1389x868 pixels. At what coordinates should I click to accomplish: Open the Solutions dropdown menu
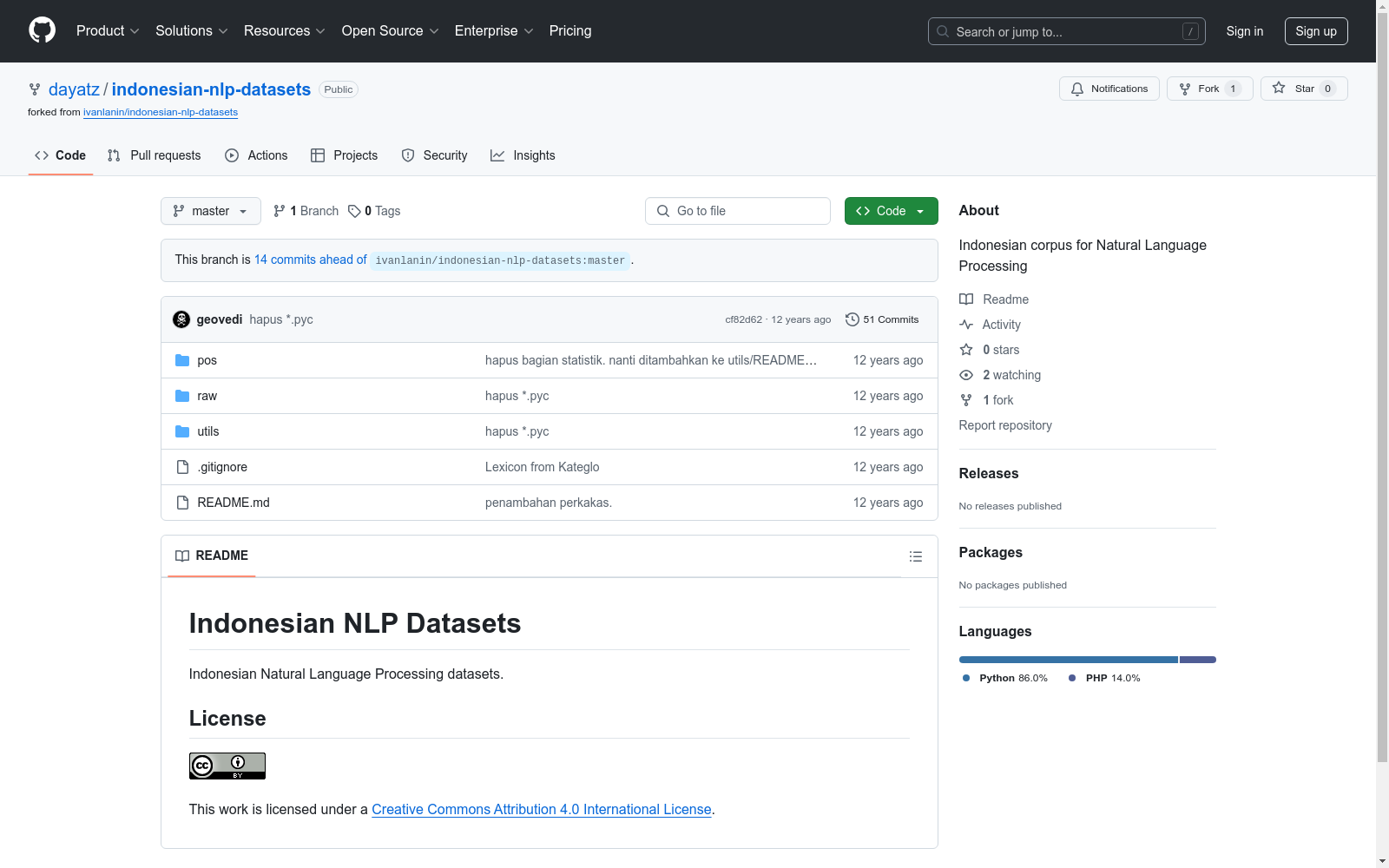pos(192,30)
